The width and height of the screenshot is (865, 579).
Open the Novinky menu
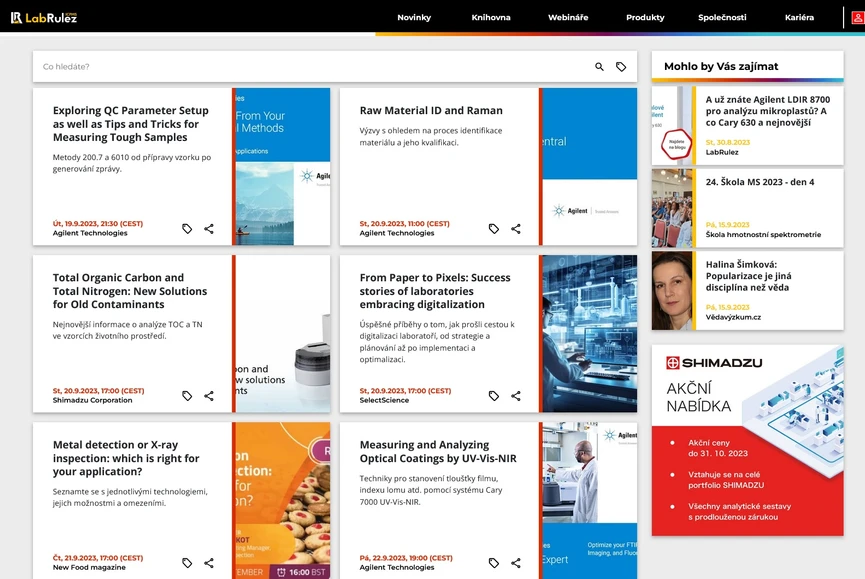(x=414, y=18)
